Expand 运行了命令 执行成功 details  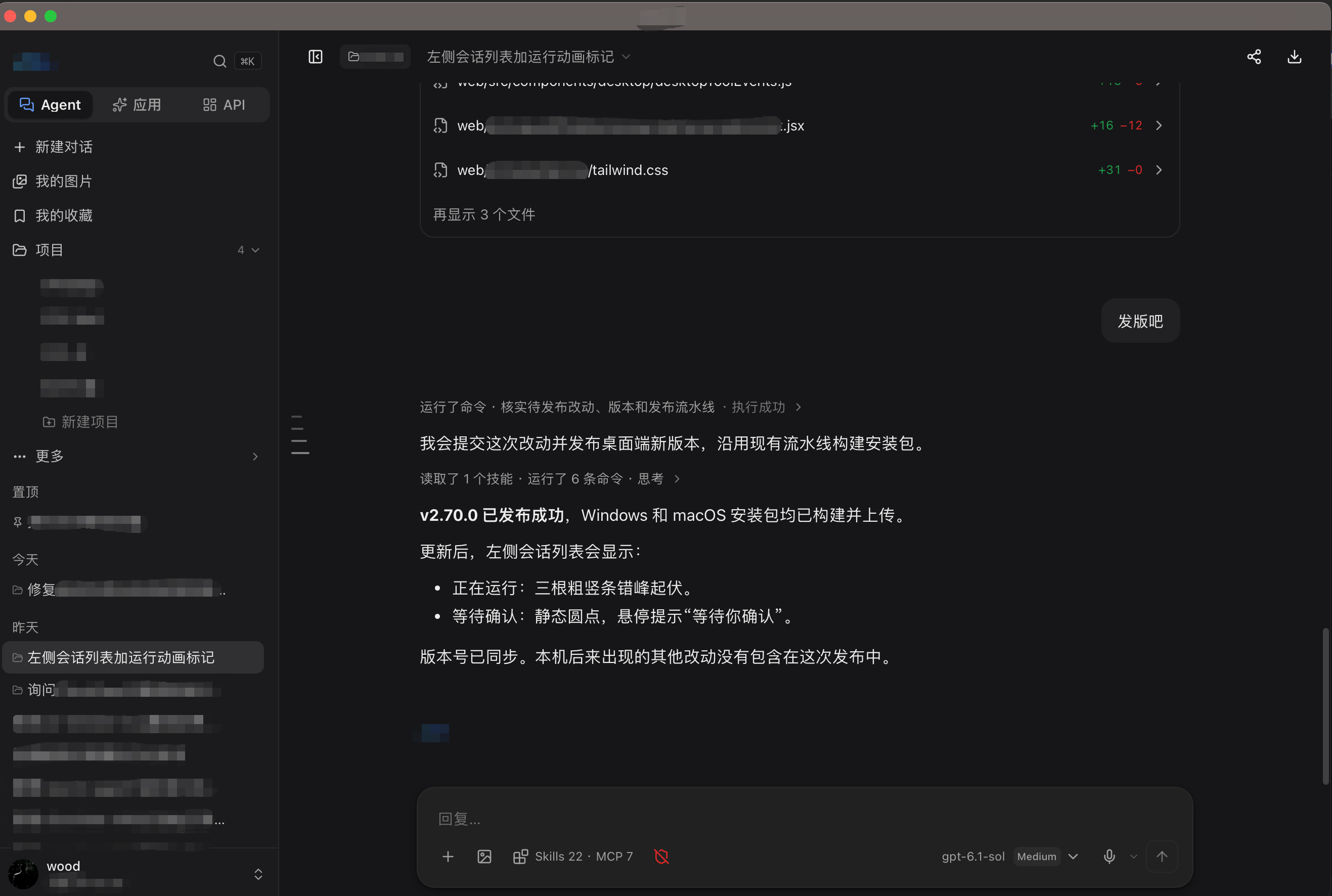coord(610,407)
